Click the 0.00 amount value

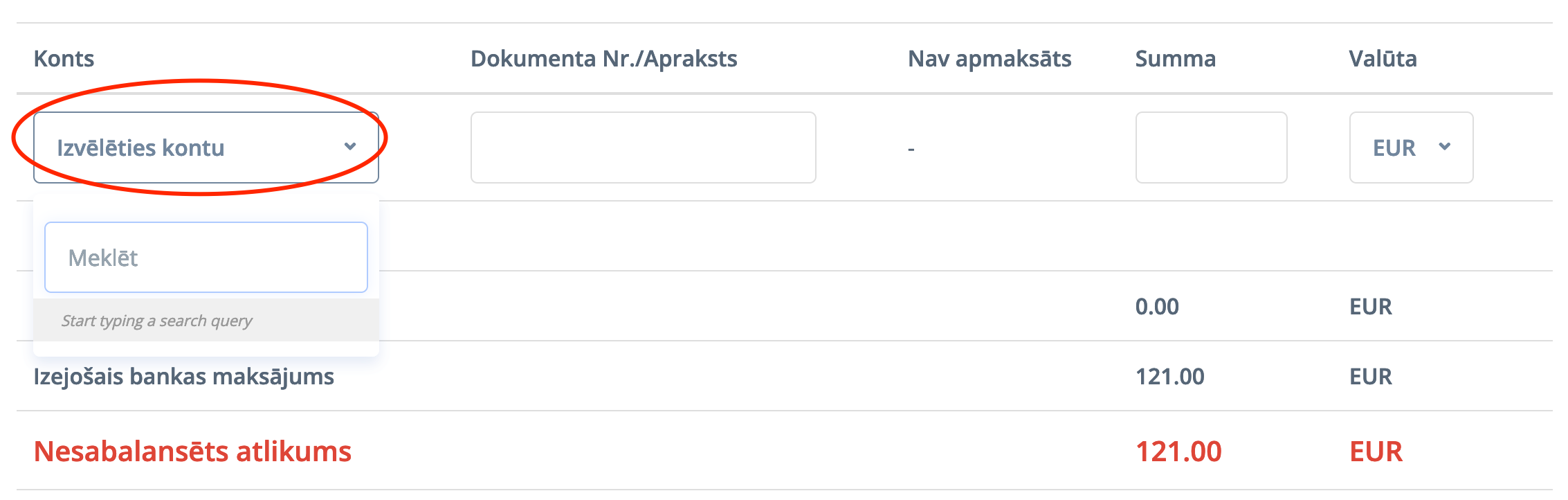(x=1157, y=307)
